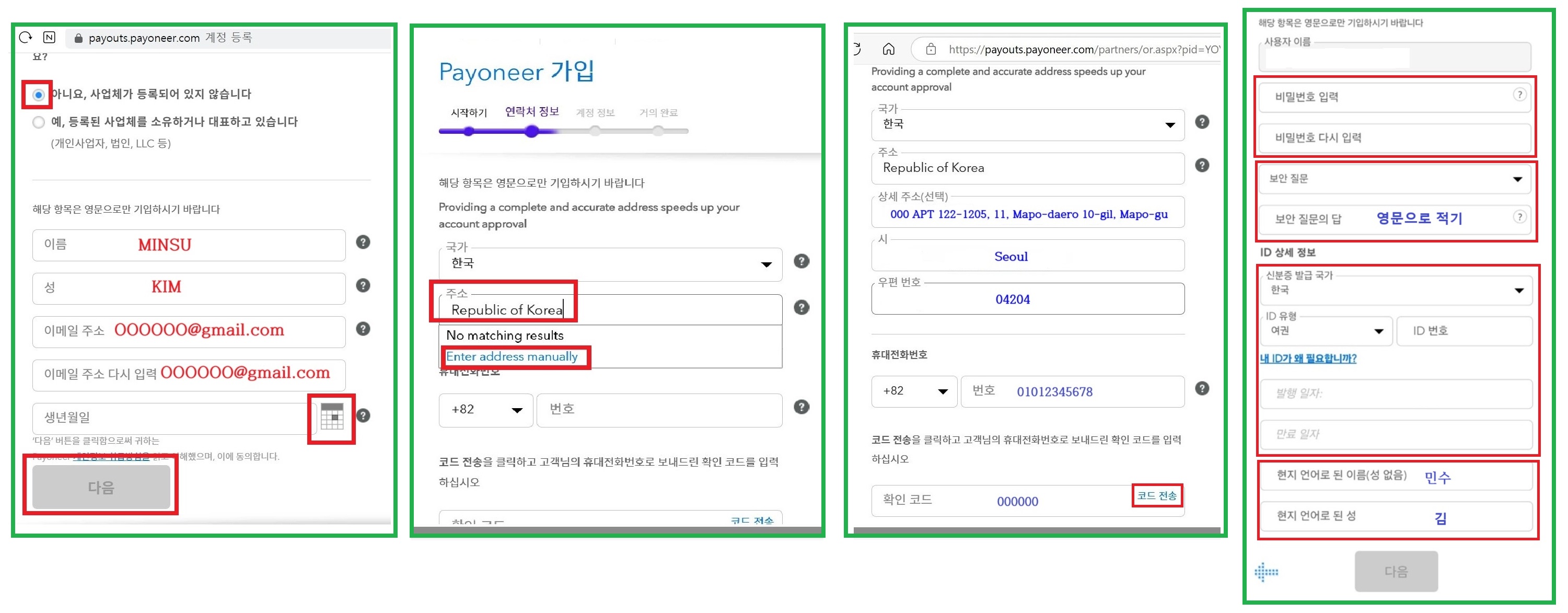1568x613 pixels.
Task: Click ID 번호 input field
Action: (1465, 331)
